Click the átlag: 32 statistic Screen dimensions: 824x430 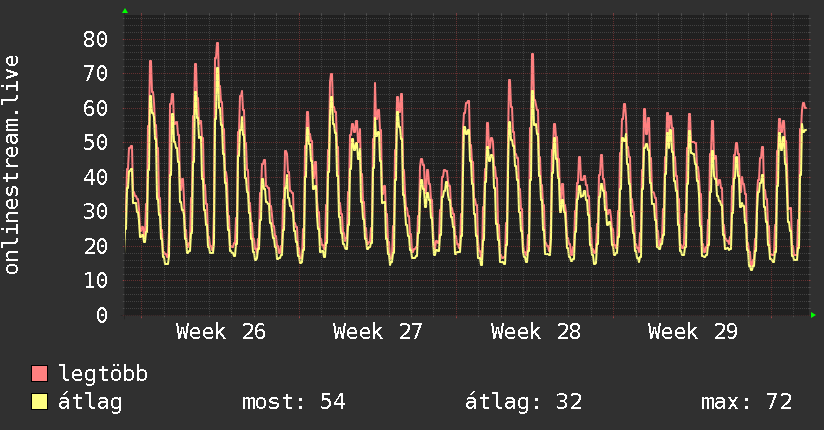[523, 402]
